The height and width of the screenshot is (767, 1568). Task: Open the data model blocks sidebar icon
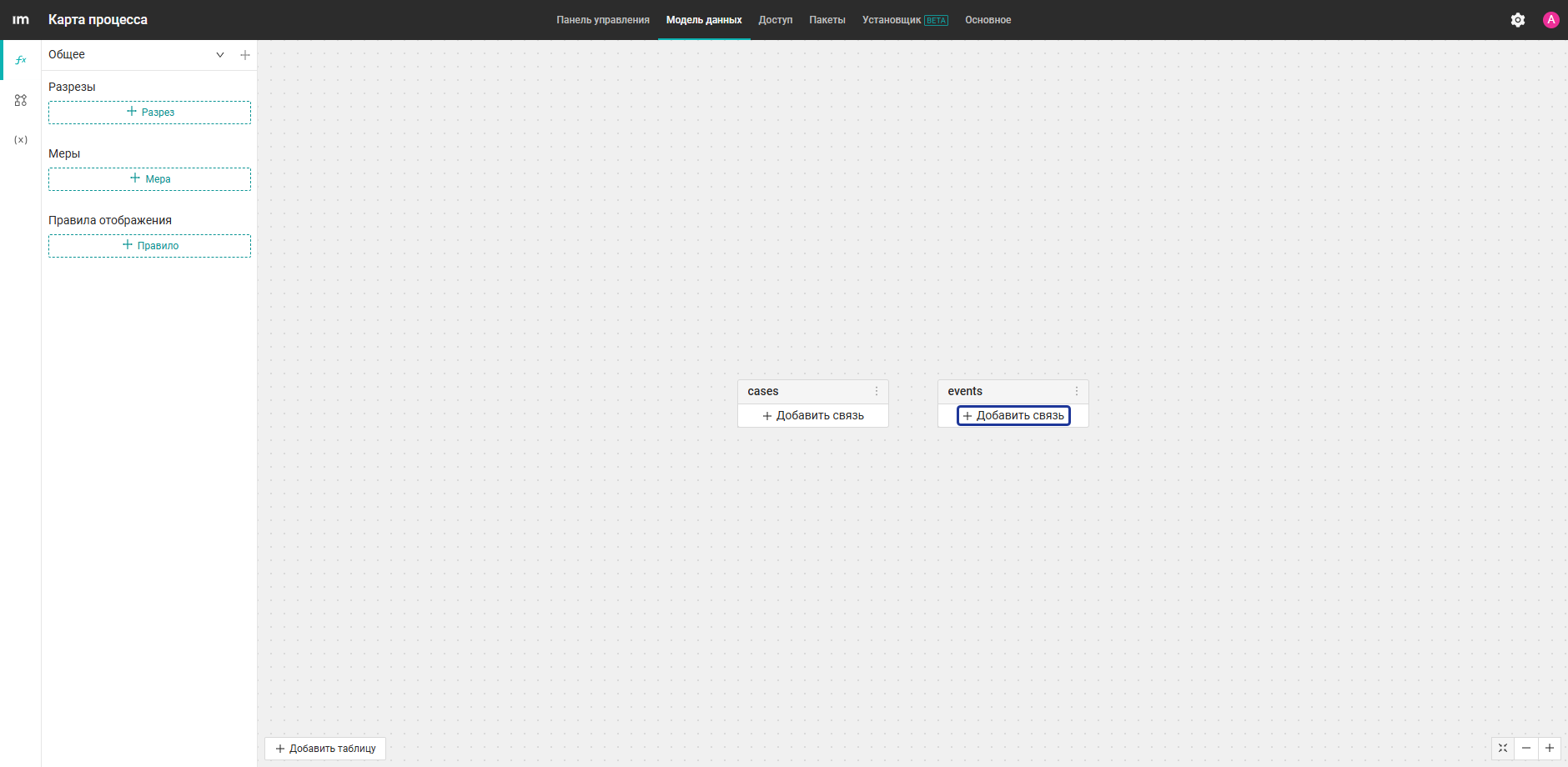pos(21,100)
